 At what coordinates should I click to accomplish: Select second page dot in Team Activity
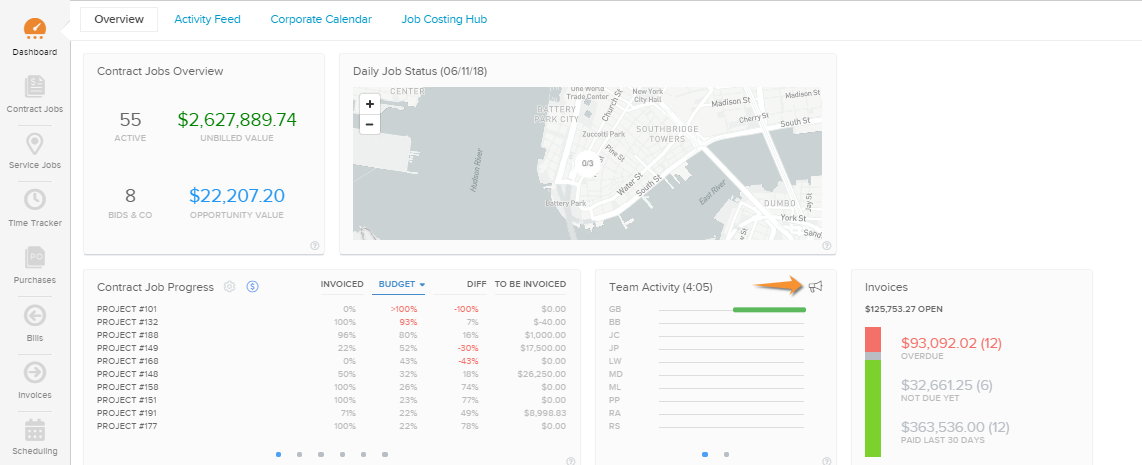(x=726, y=454)
